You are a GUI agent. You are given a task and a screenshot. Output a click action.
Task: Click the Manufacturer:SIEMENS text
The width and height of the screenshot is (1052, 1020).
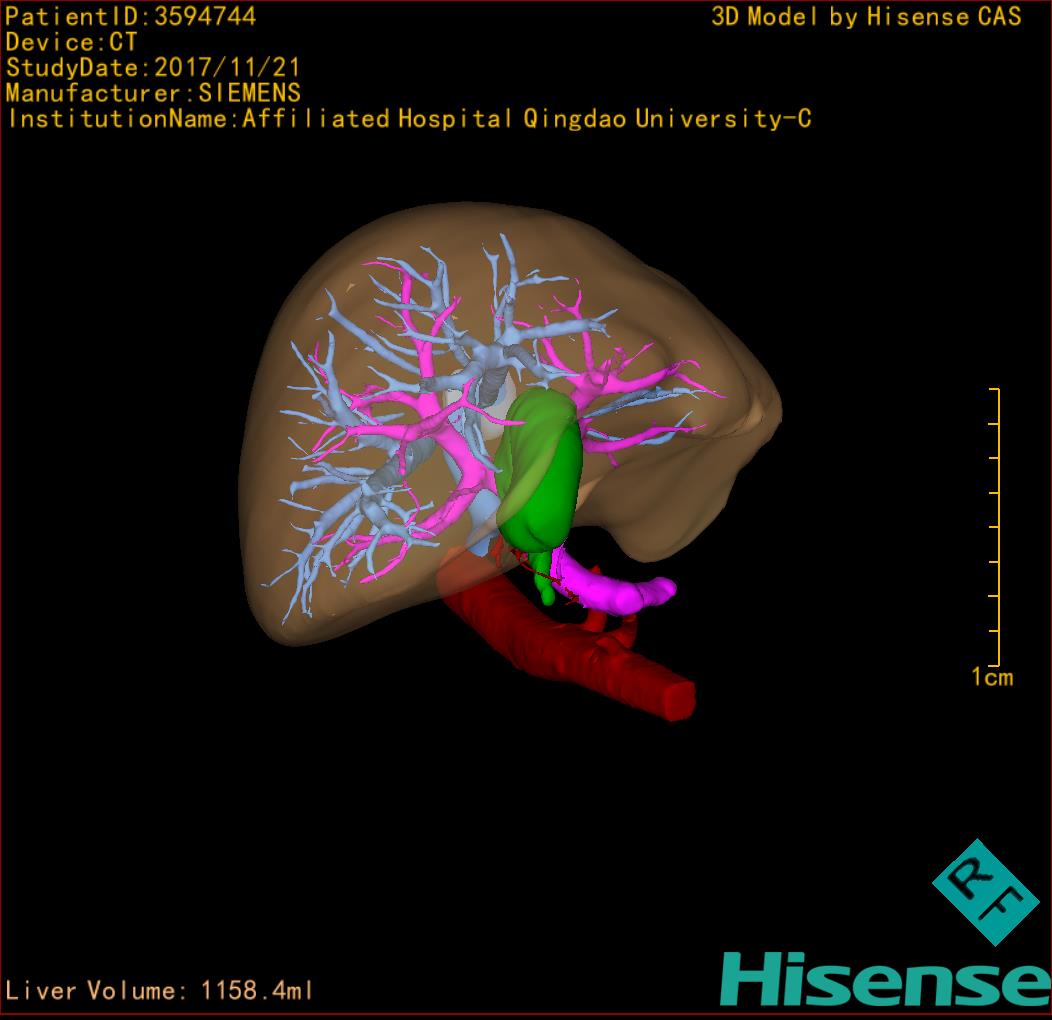tap(153, 93)
